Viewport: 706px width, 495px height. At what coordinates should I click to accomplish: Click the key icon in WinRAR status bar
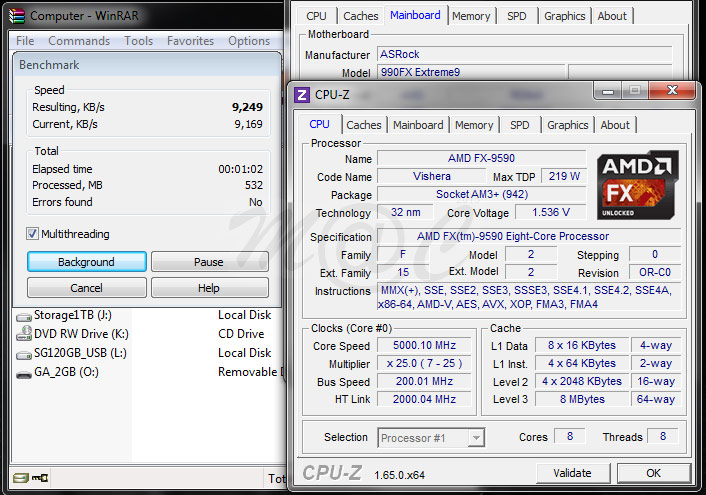click(x=40, y=478)
